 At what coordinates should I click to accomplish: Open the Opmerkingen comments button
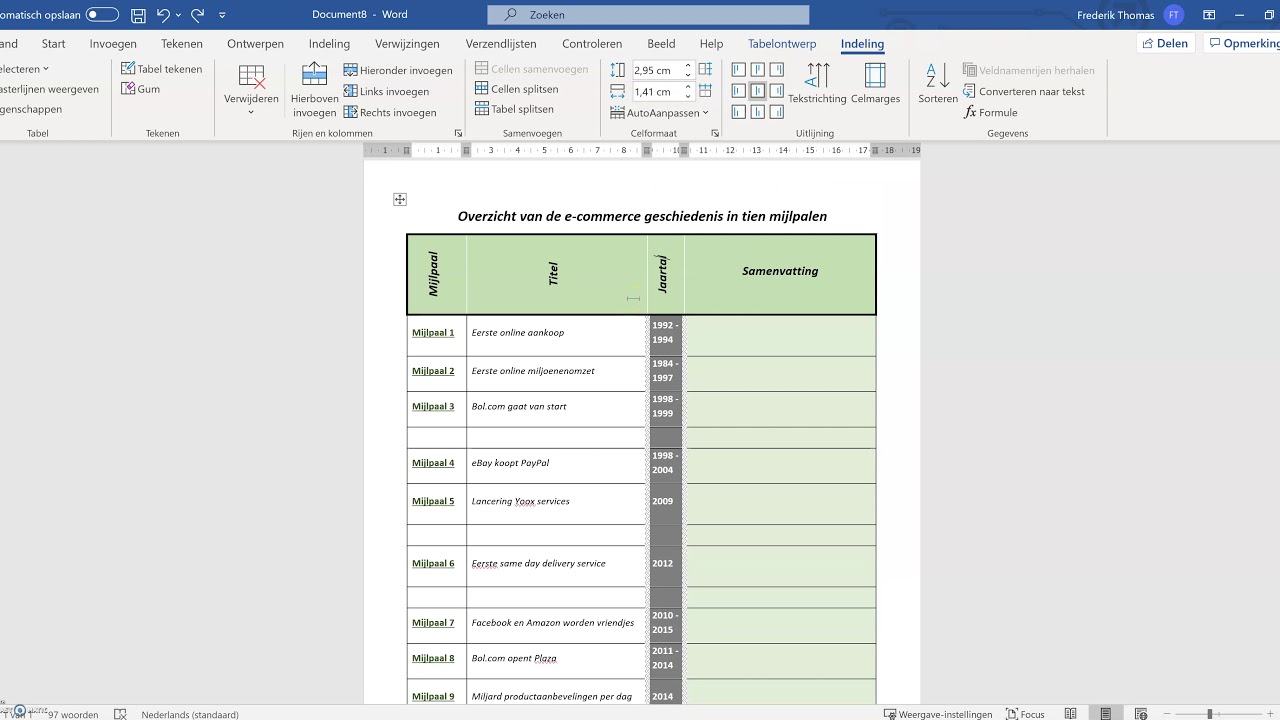click(x=1243, y=44)
